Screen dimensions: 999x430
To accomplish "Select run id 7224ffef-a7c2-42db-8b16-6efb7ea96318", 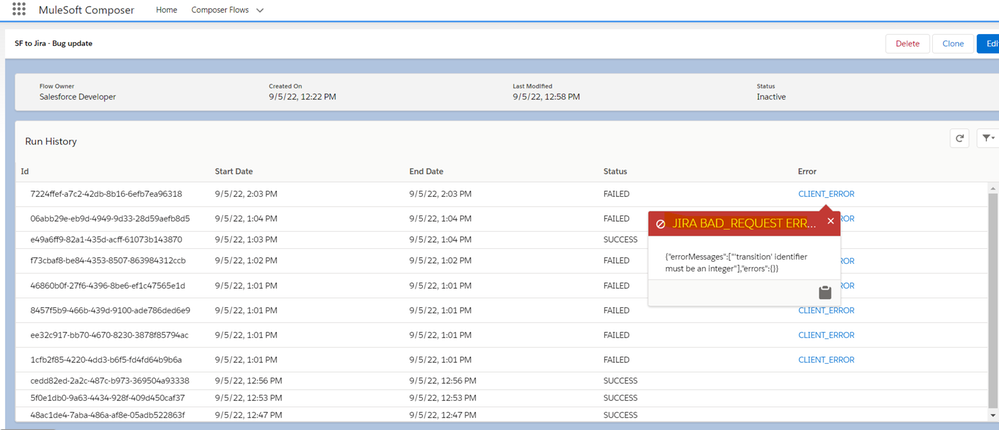I will (106, 194).
